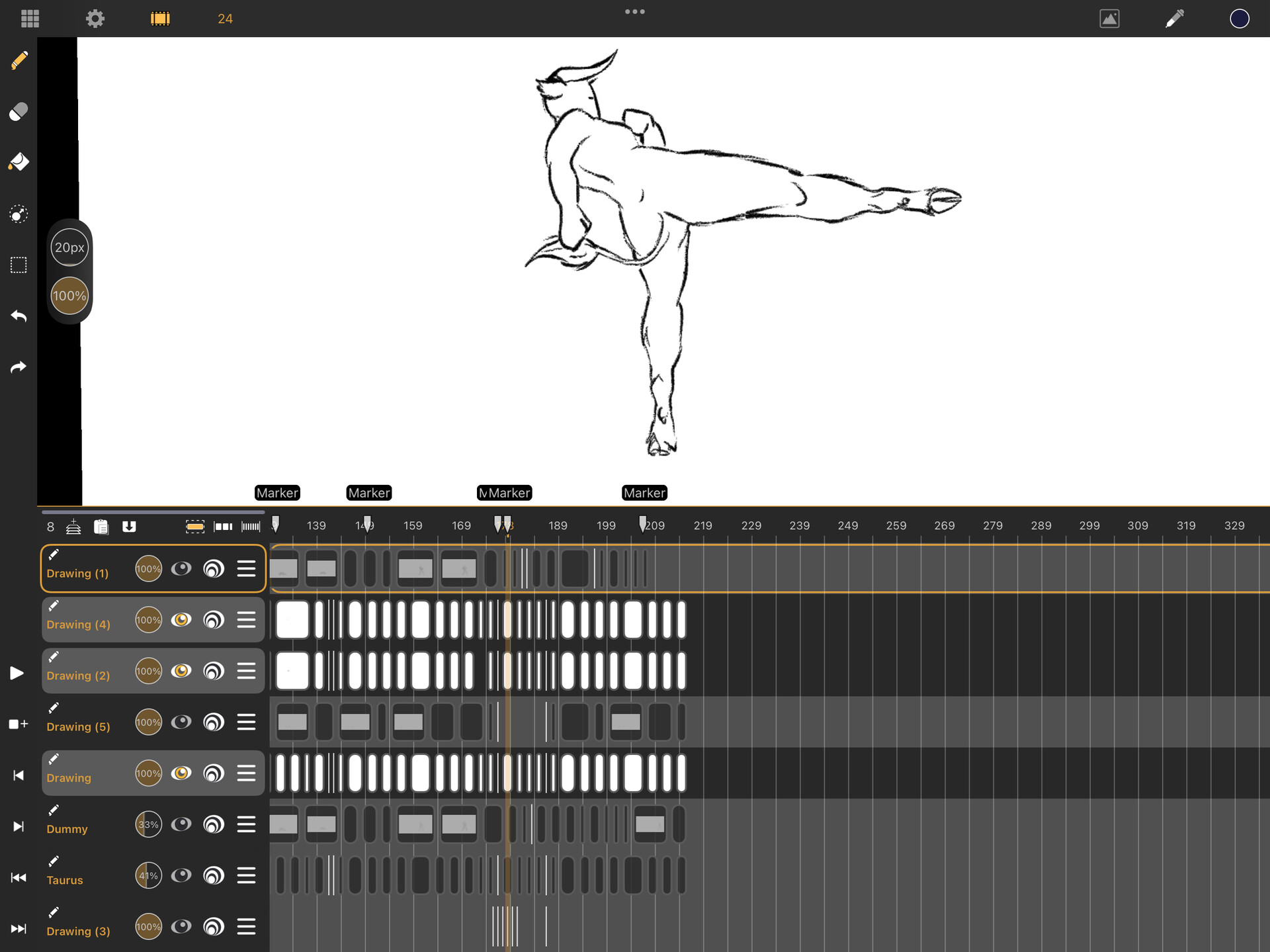
Task: Hide the Drawing (2) layer
Action: click(182, 671)
